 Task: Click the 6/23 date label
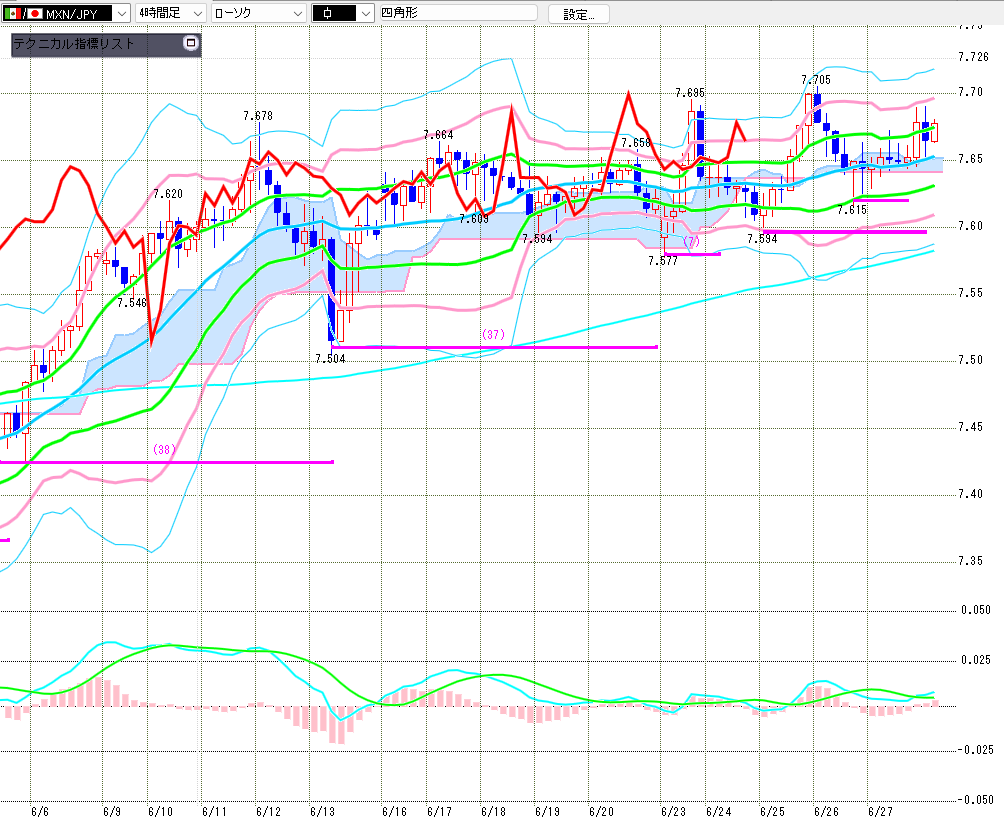pyautogui.click(x=674, y=812)
